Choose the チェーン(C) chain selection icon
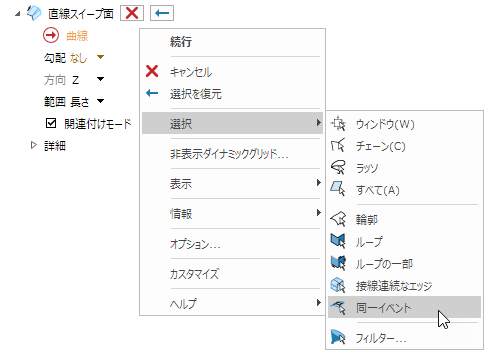The image size is (500, 360). point(338,146)
